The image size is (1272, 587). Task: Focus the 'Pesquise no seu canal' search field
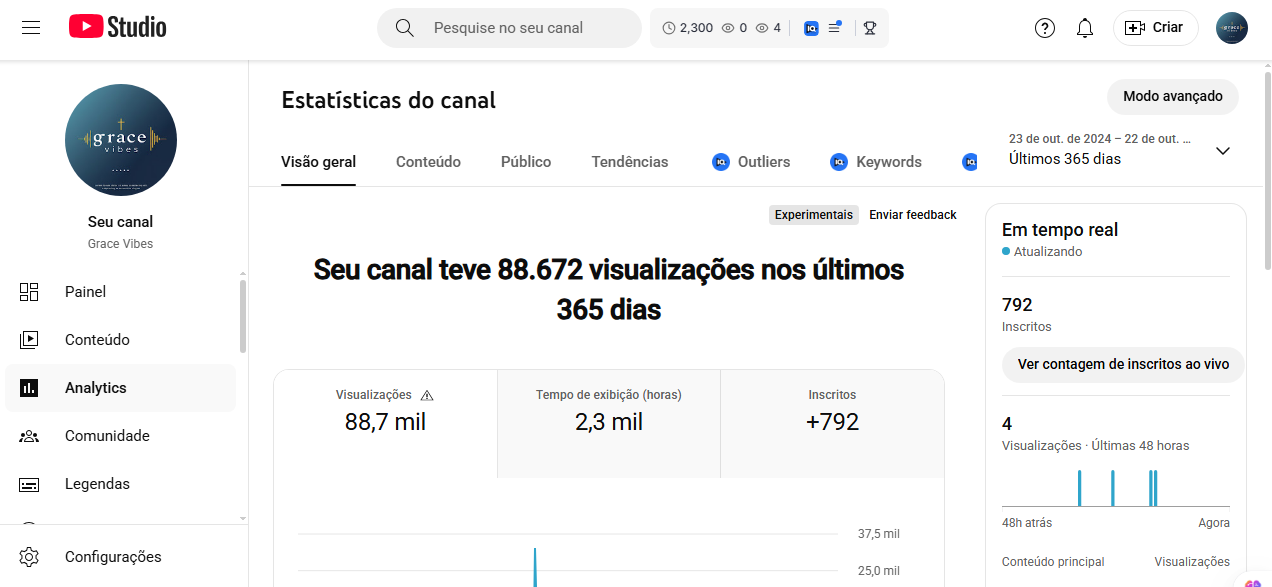[509, 28]
